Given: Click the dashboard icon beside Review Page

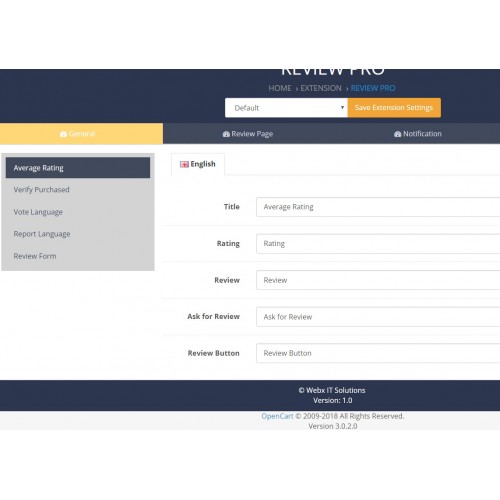Looking at the screenshot, I should coord(226,134).
